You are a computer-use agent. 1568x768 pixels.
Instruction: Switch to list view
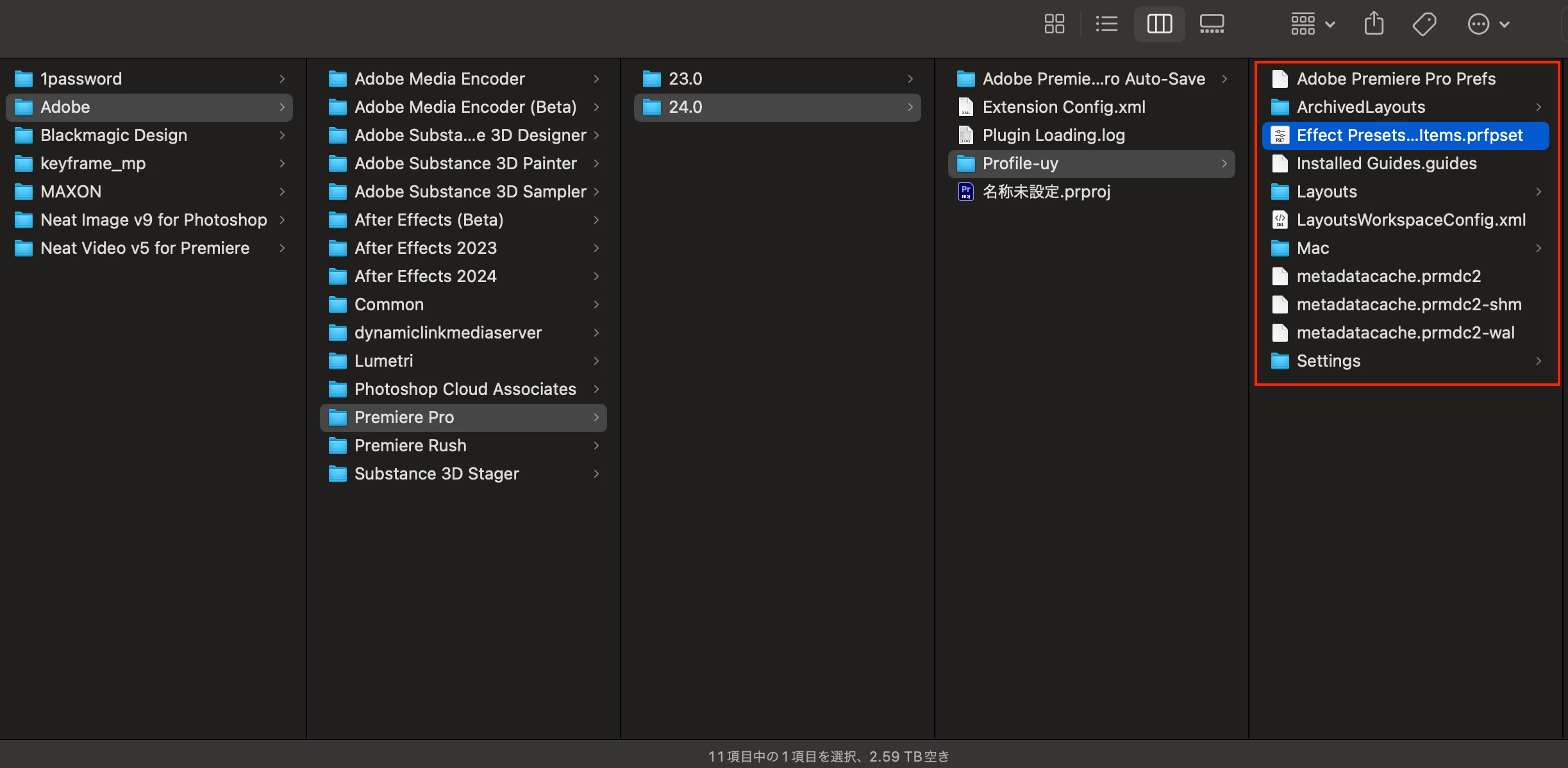(x=1106, y=24)
